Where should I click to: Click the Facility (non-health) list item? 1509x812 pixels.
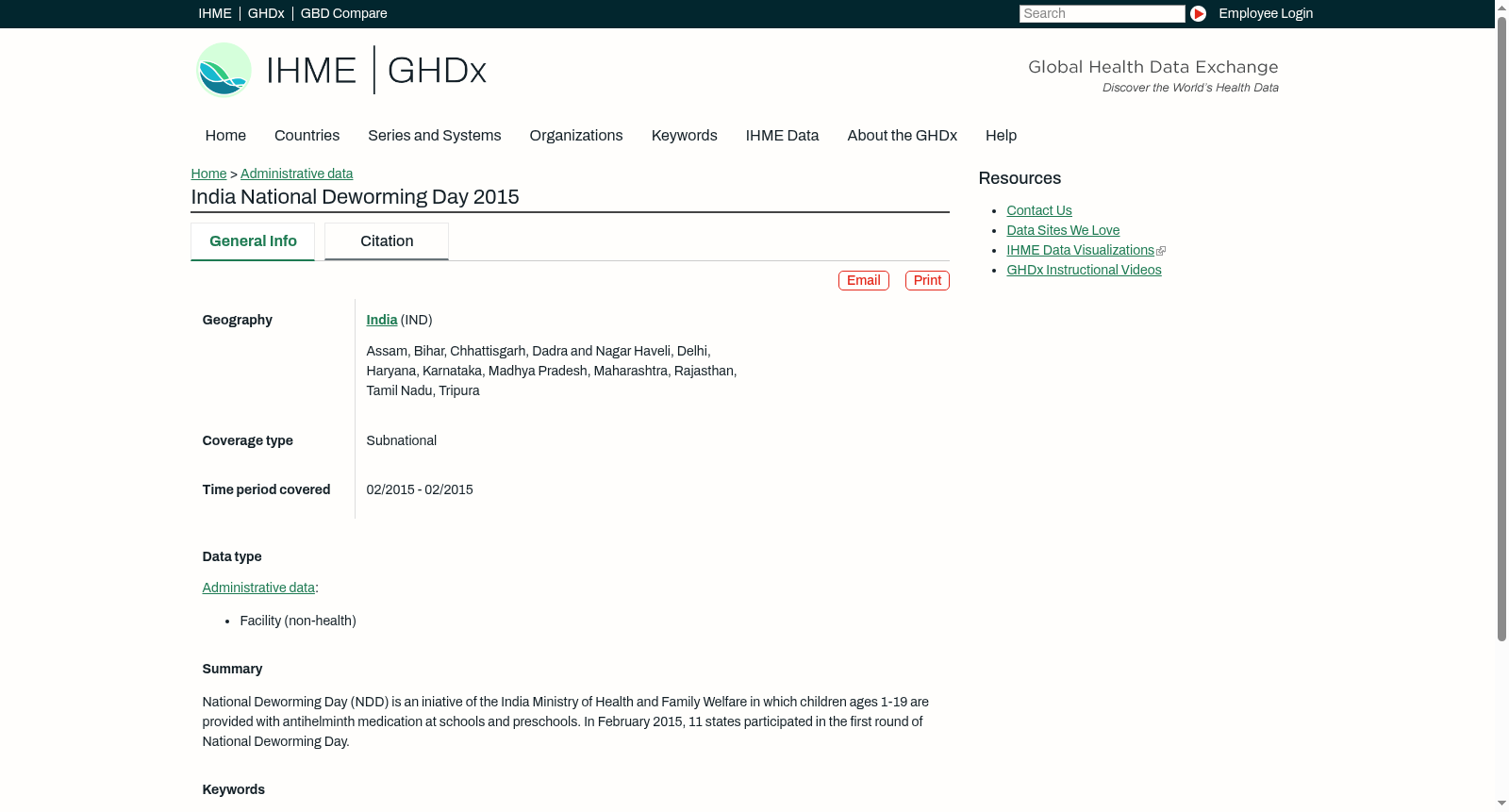[x=298, y=621]
